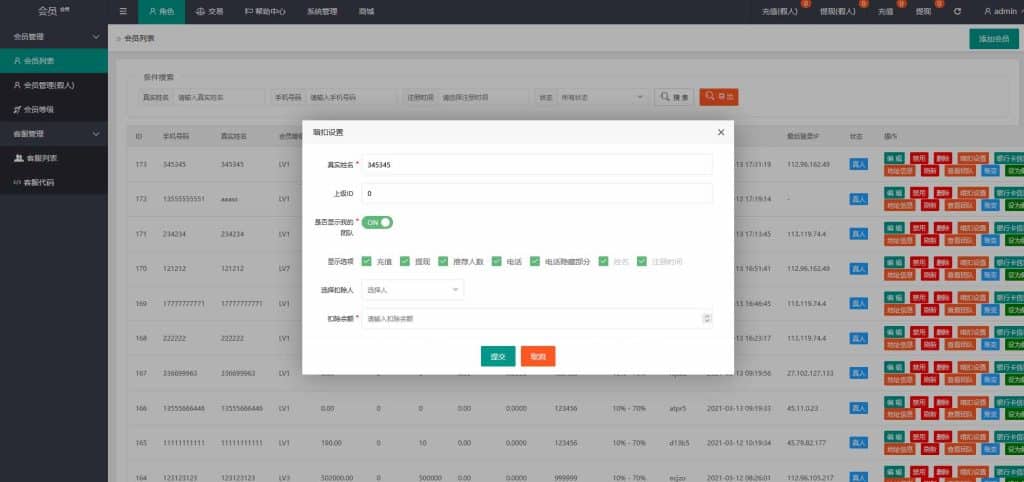Click the 会员列表 breadcrumb title
Image resolution: width=1024 pixels, height=482 pixels.
coord(139,39)
